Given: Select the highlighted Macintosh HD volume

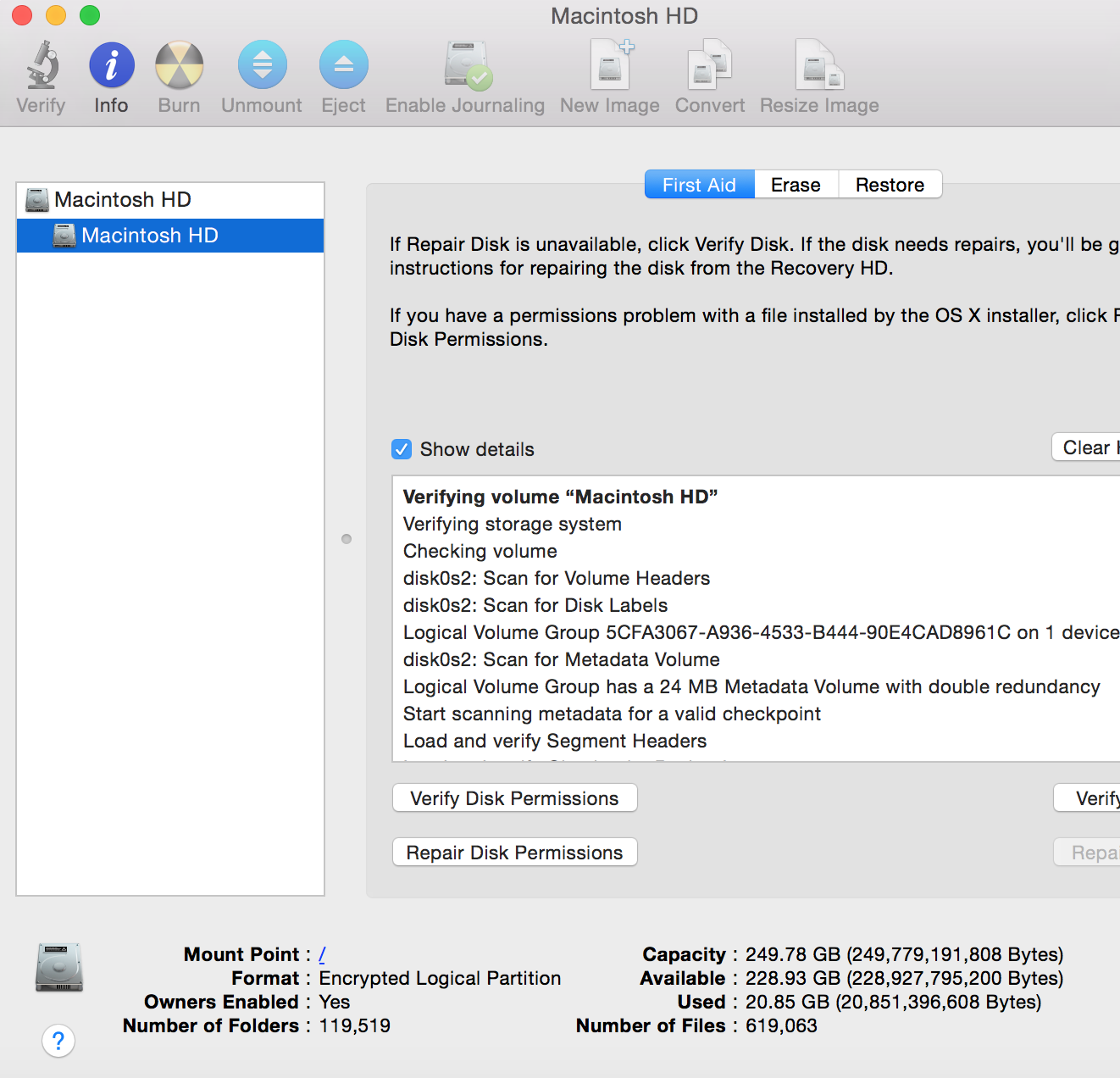Looking at the screenshot, I should (170, 236).
